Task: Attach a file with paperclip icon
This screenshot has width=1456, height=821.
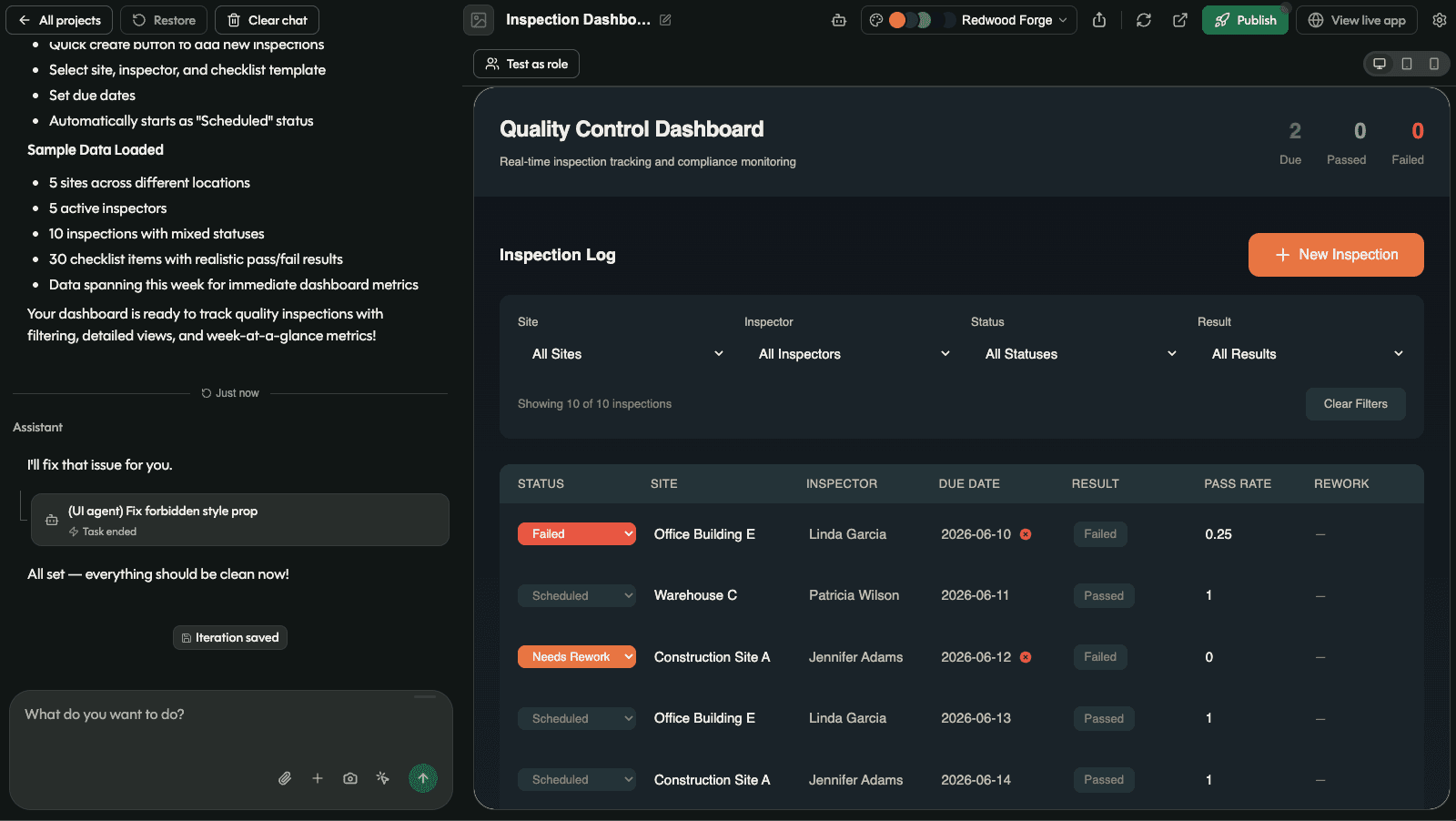Action: pos(285,778)
